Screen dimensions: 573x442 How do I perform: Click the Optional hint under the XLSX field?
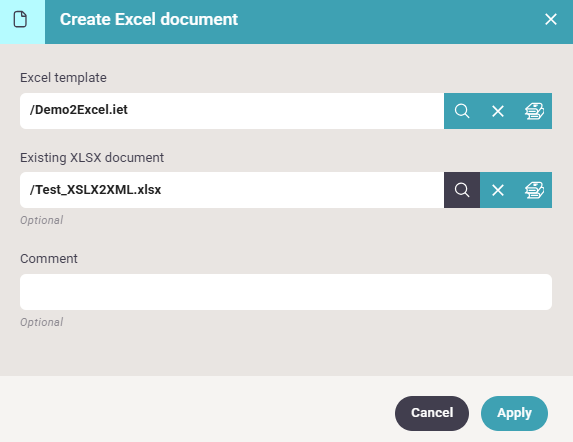tap(42, 220)
